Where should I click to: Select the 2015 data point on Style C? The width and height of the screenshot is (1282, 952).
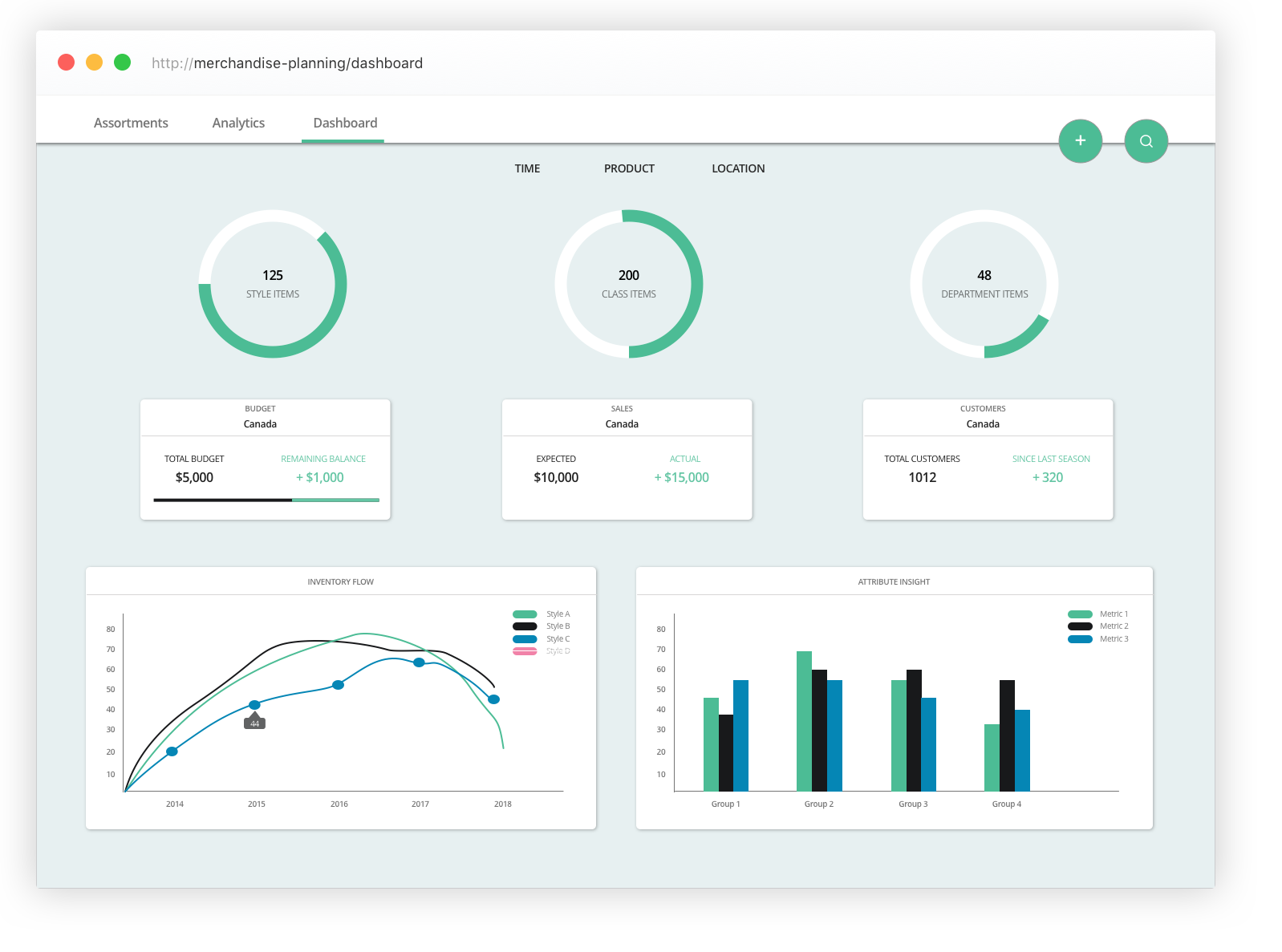[254, 705]
